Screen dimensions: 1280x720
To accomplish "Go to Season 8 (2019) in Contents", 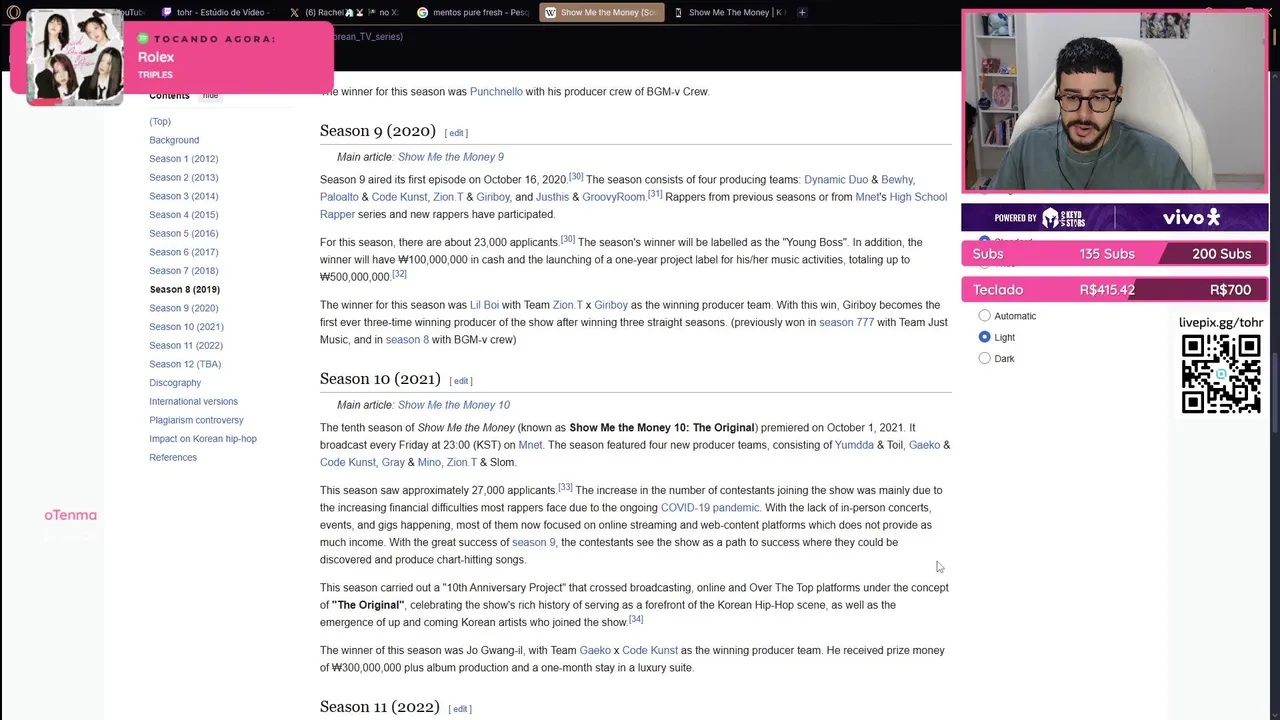I will click(x=184, y=289).
